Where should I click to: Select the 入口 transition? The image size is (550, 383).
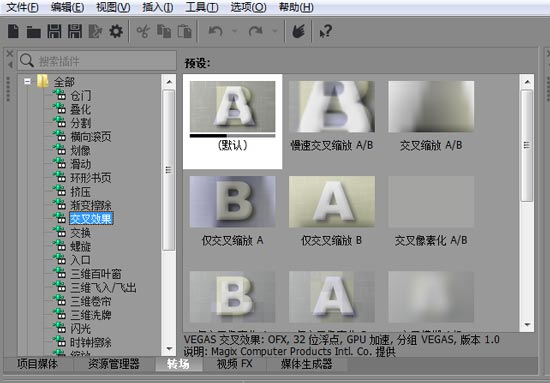click(x=81, y=260)
